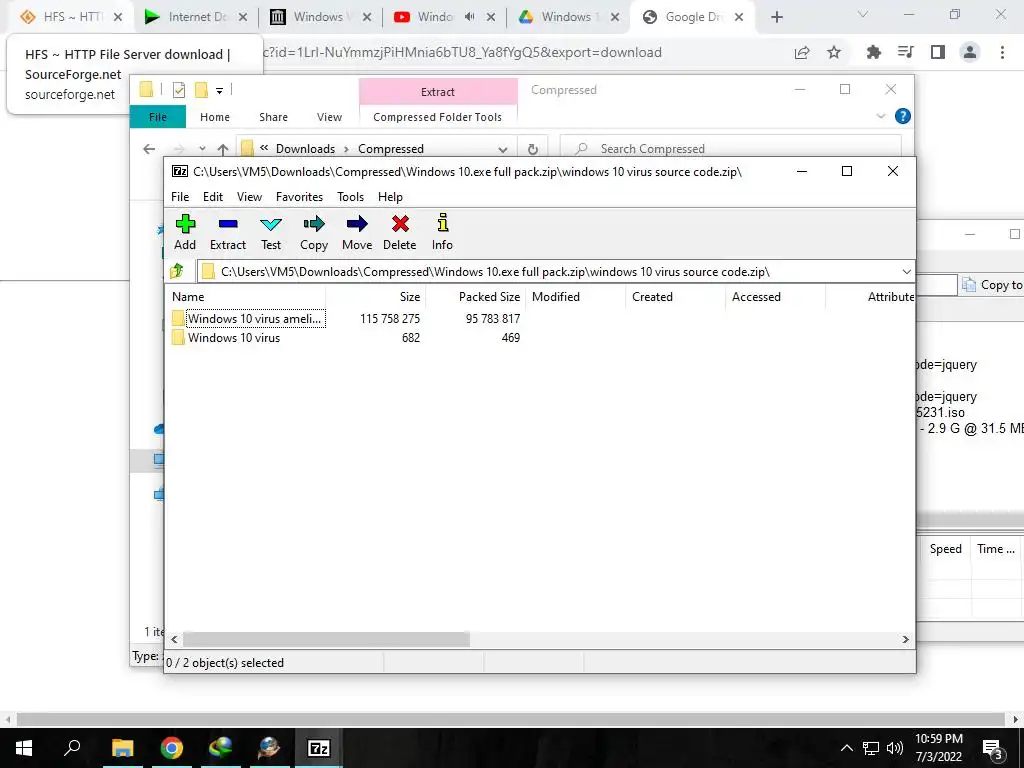Sort by Created column header
The image size is (1024, 768).
click(x=652, y=296)
